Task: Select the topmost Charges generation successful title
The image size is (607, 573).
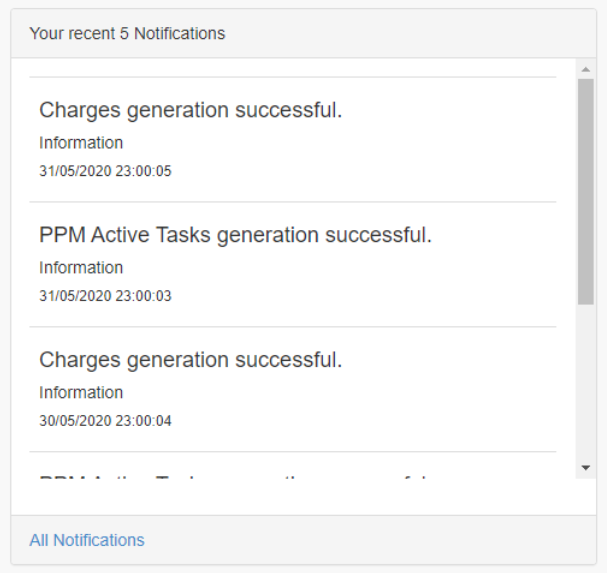Action: click(191, 110)
